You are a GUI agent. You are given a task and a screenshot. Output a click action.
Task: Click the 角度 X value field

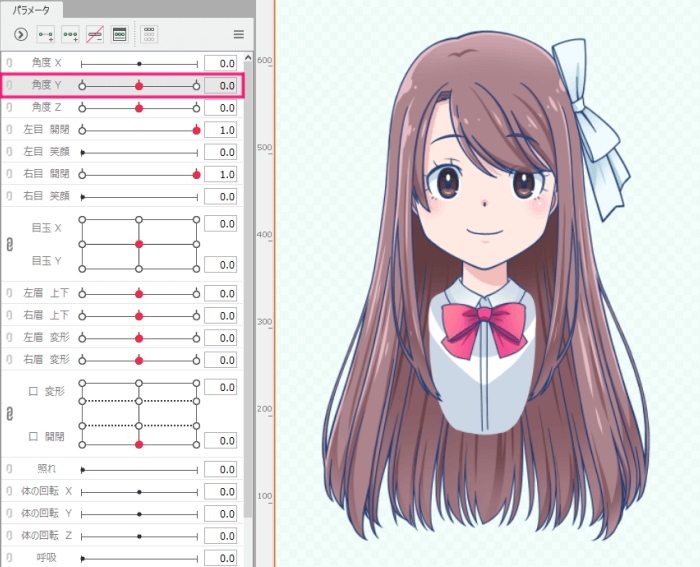coord(221,63)
